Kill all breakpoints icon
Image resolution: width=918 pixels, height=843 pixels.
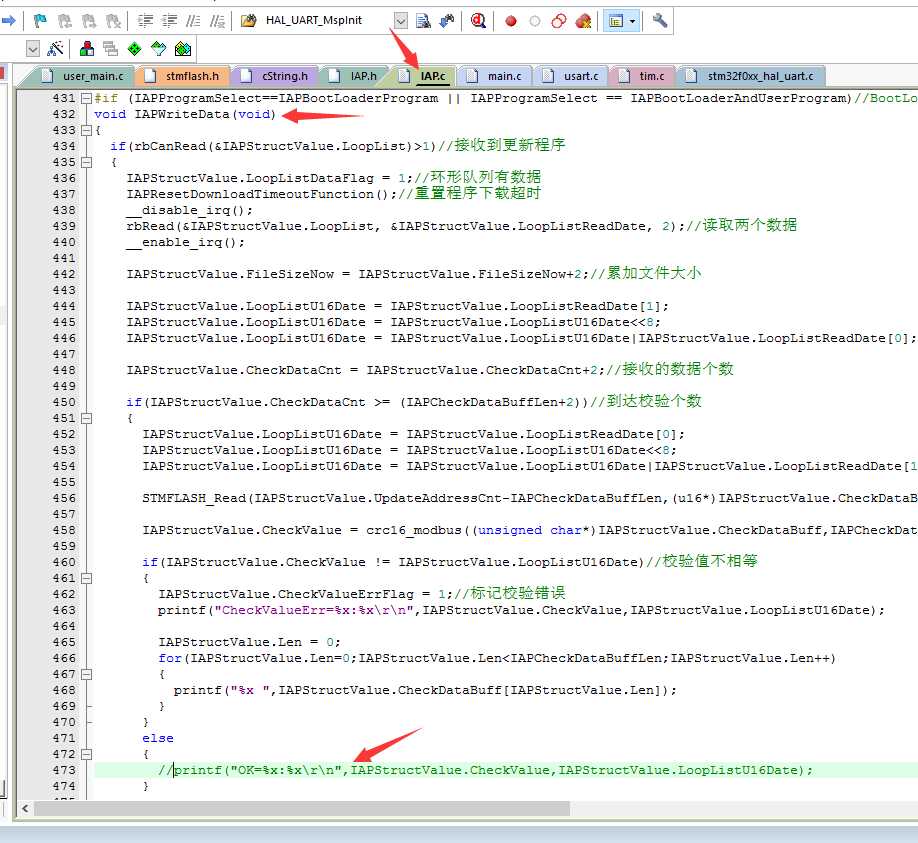pyautogui.click(x=583, y=22)
